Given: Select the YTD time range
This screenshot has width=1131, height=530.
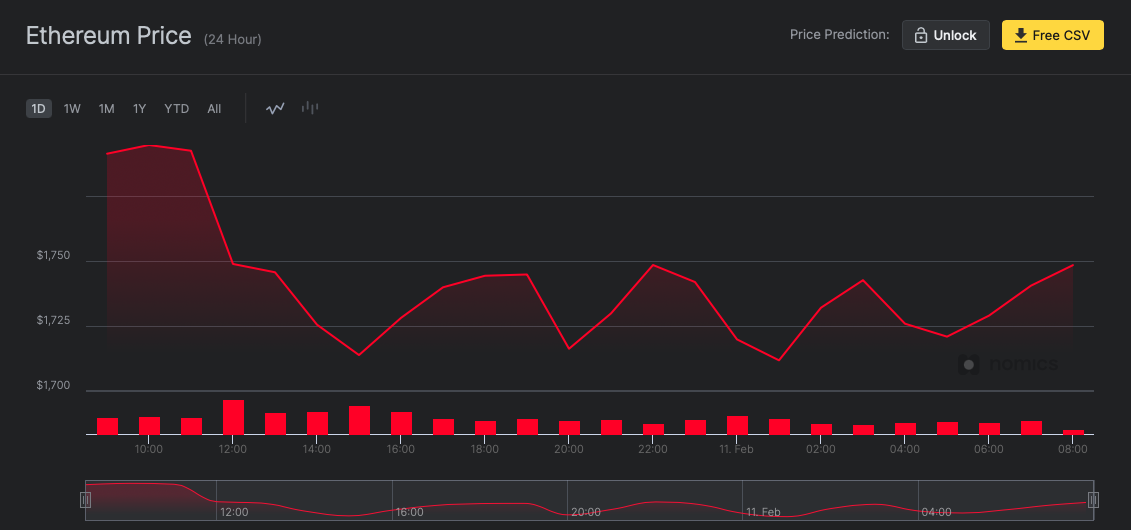Looking at the screenshot, I should point(177,109).
